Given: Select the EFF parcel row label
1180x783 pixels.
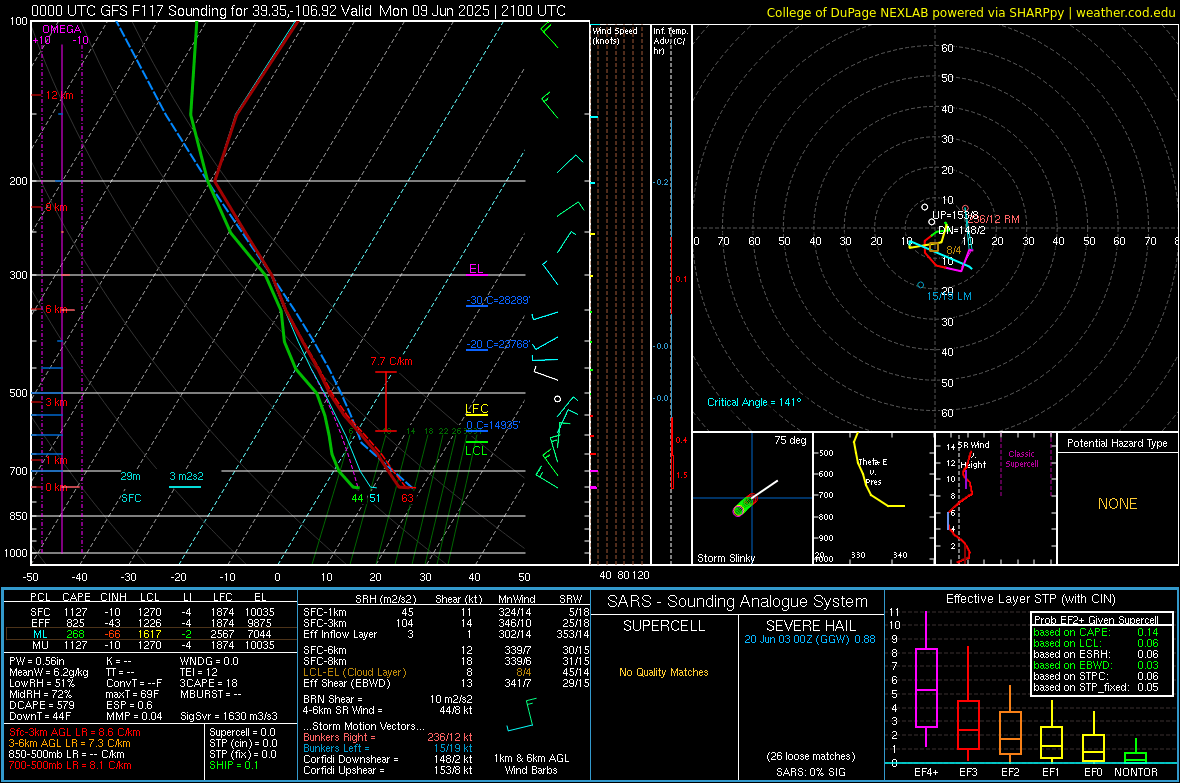Looking at the screenshot, I should tap(40, 623).
